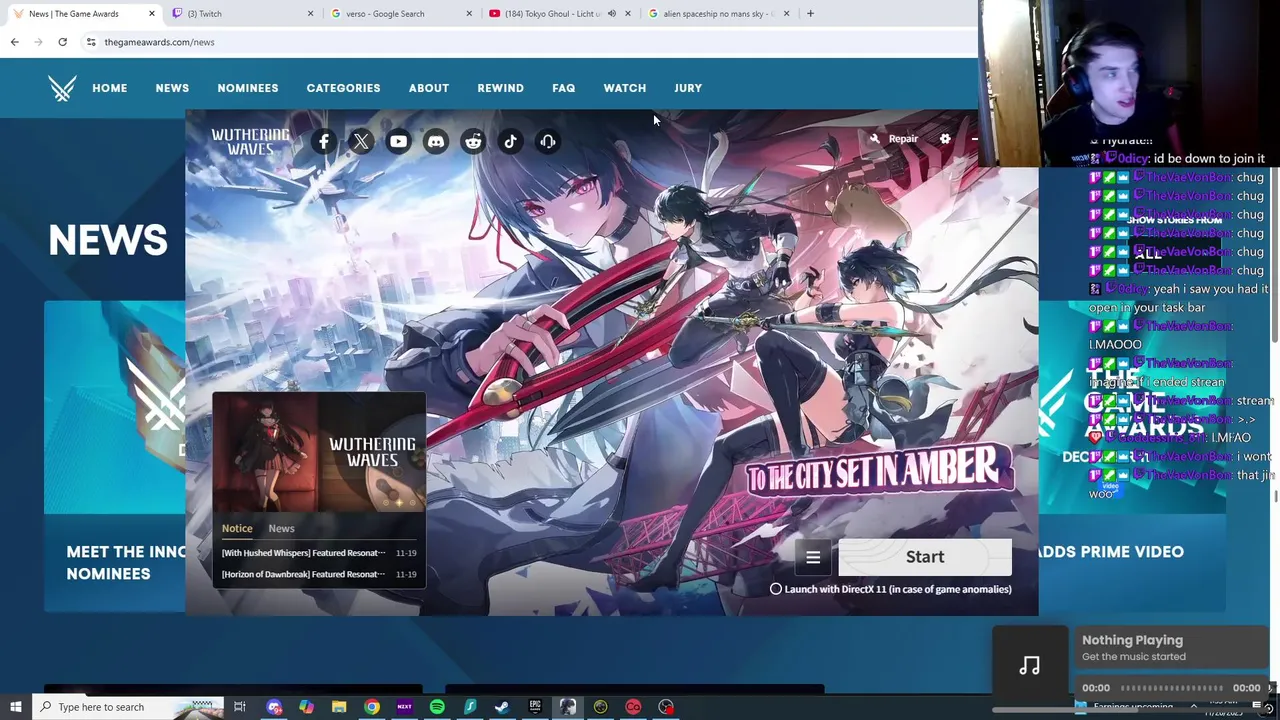The image size is (1280, 720).
Task: Open JURY nav item
Action: tap(688, 88)
